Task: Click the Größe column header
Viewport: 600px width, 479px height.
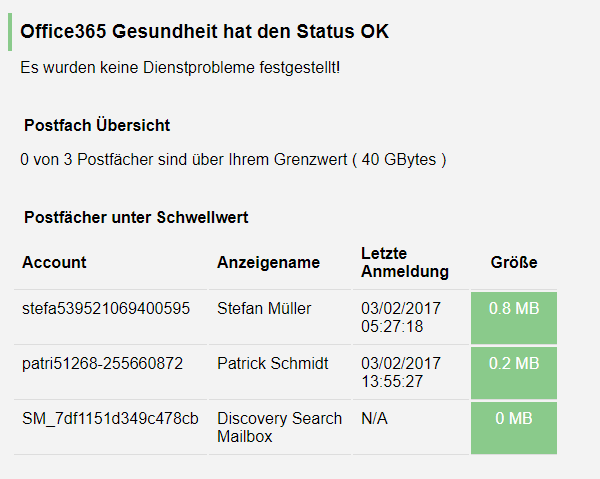Action: pyautogui.click(x=514, y=262)
